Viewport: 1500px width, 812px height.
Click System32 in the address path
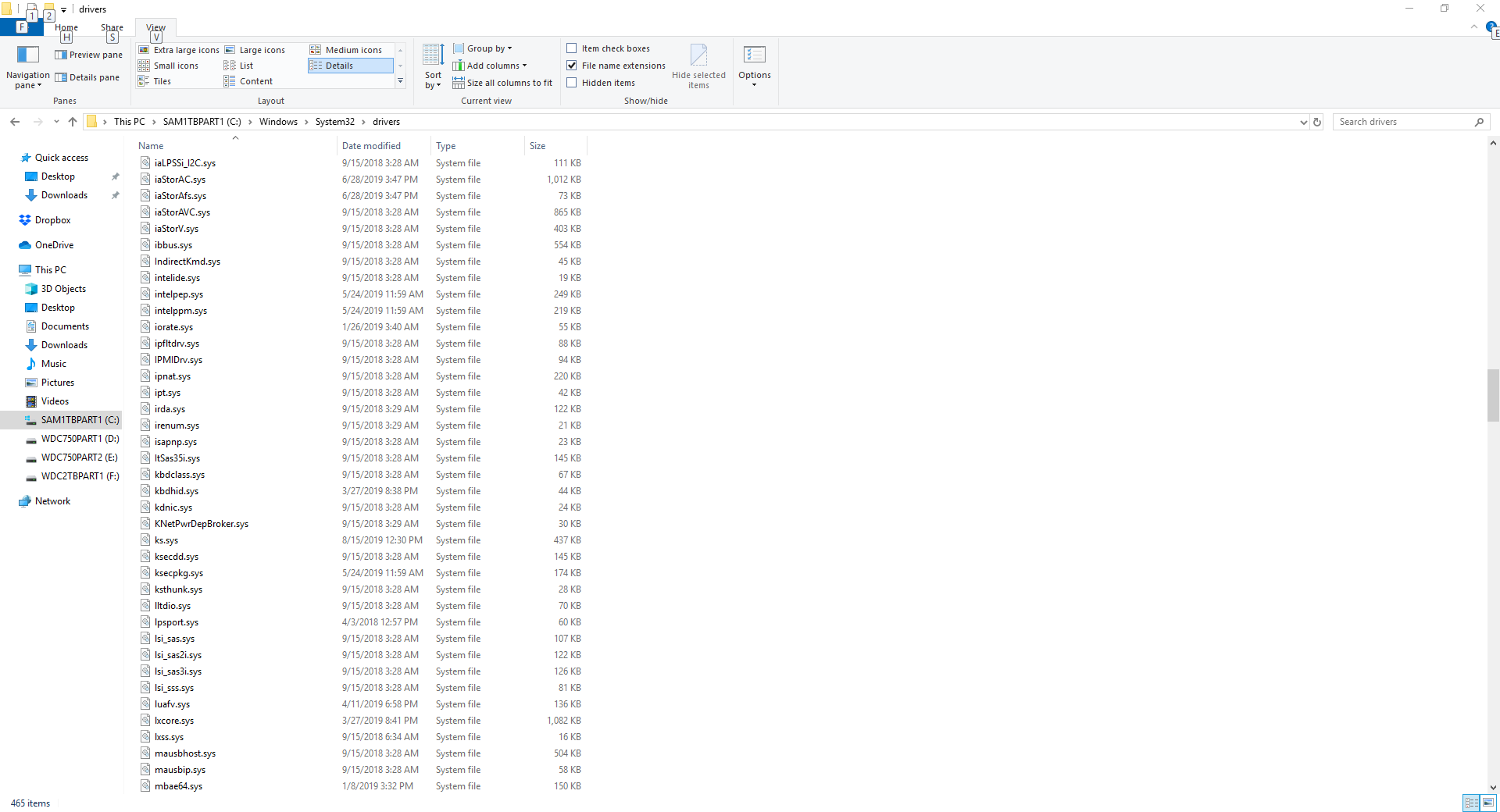point(335,122)
